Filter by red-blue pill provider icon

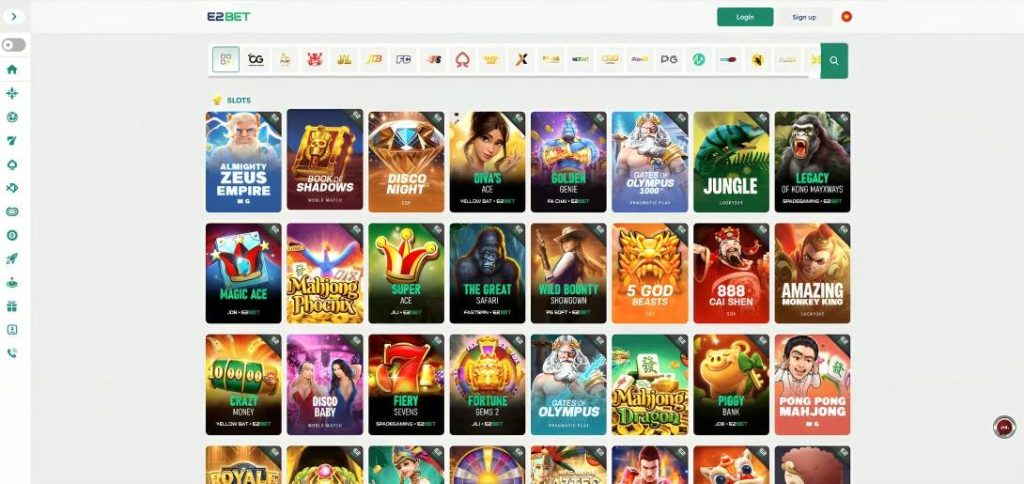(728, 59)
